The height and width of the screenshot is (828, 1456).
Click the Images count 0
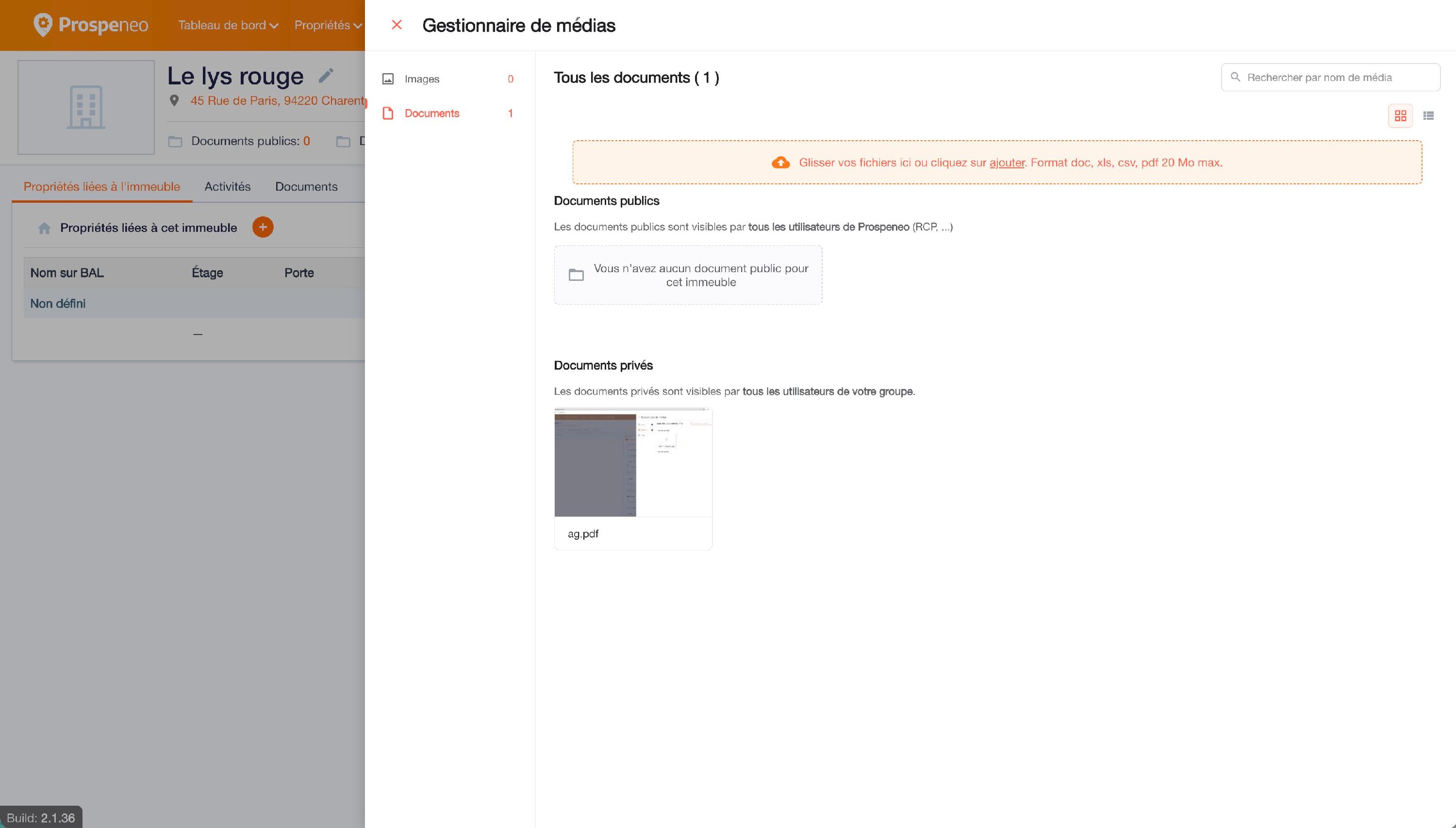click(511, 79)
